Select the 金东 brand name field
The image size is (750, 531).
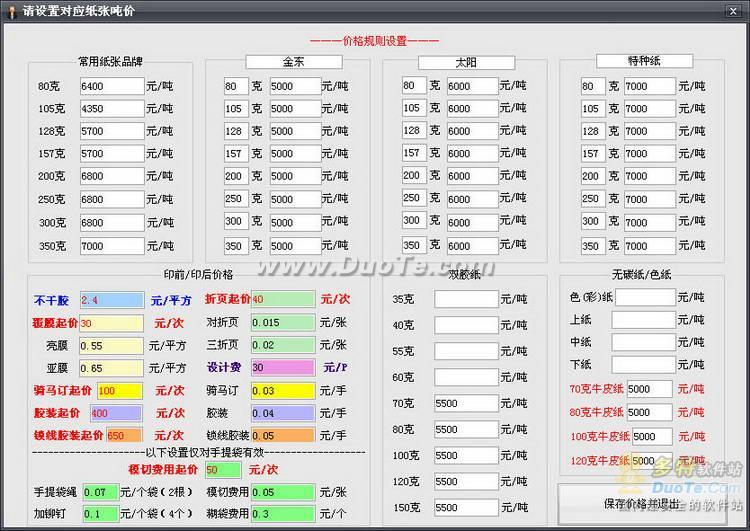point(294,62)
